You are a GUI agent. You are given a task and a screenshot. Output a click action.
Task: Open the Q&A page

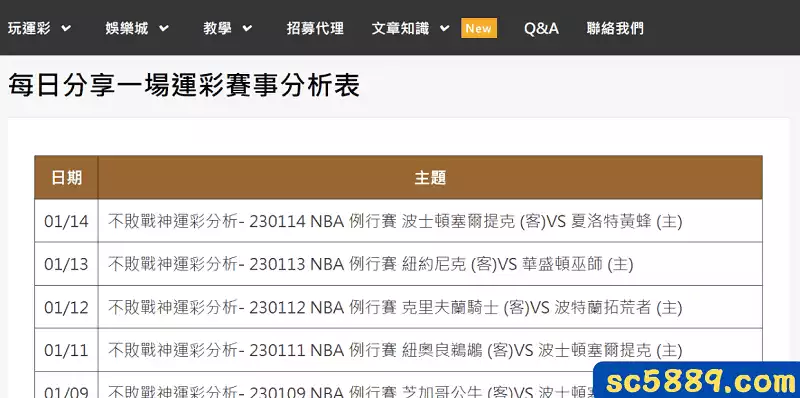pyautogui.click(x=541, y=28)
